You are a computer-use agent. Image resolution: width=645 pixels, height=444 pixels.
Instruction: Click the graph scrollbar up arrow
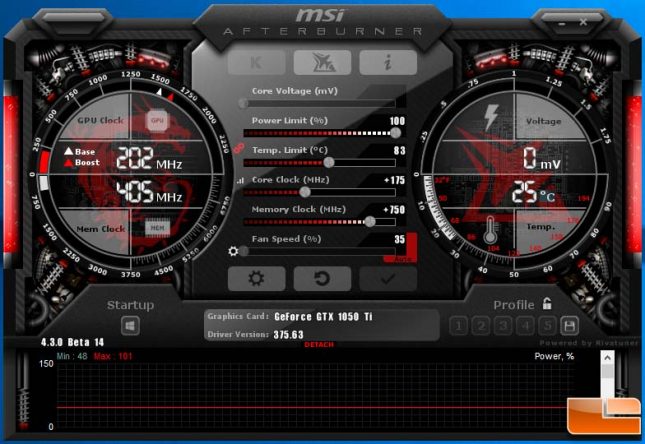pos(607,358)
